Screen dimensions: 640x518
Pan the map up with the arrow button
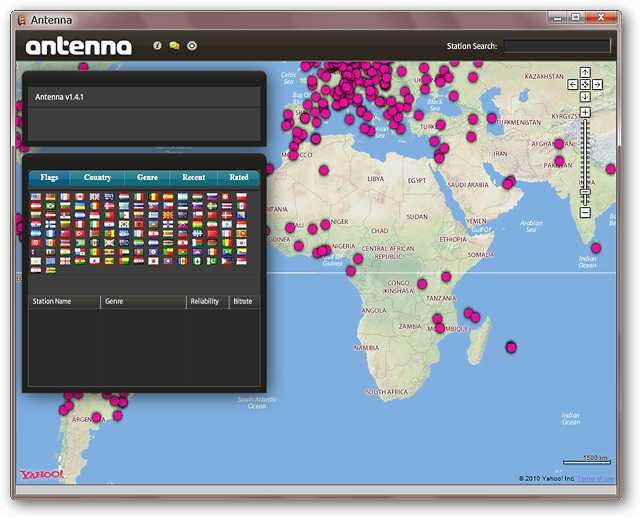[x=585, y=73]
